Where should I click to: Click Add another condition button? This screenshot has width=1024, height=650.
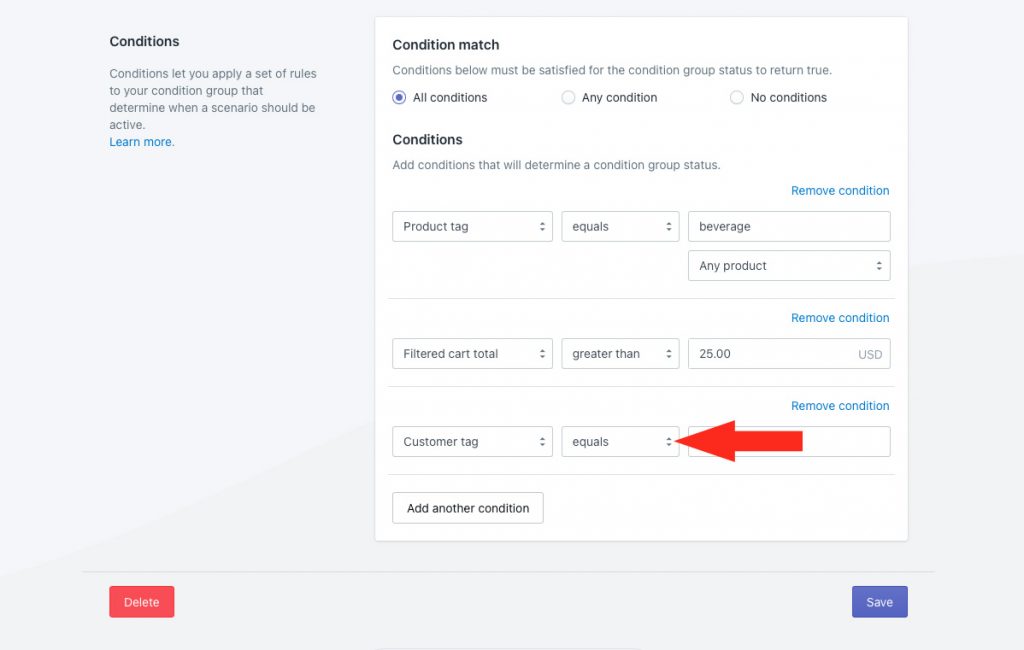[x=468, y=508]
